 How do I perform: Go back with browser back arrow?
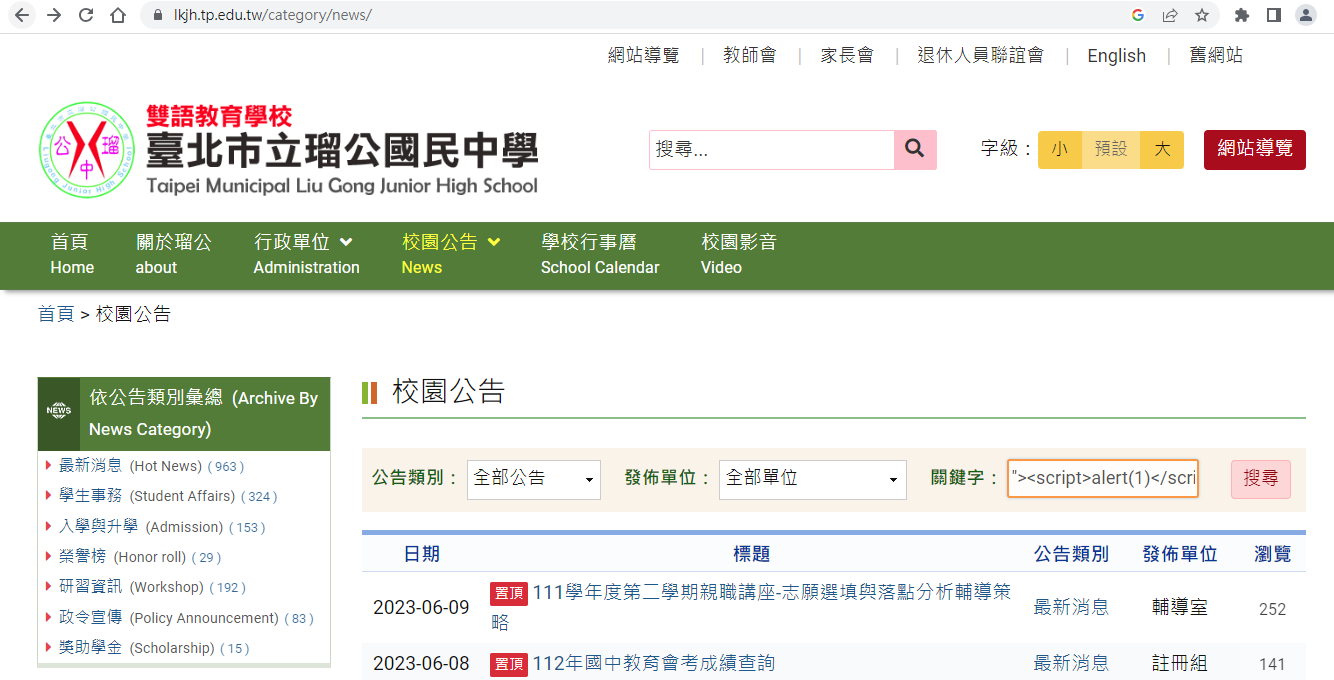pos(21,15)
